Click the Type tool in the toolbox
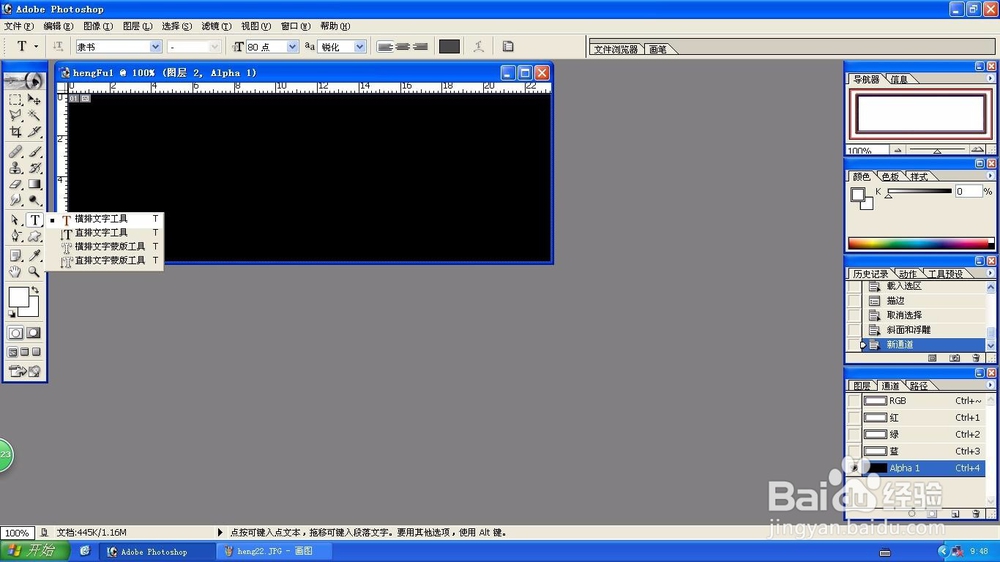Viewport: 1000px width, 562px height. pos(34,220)
